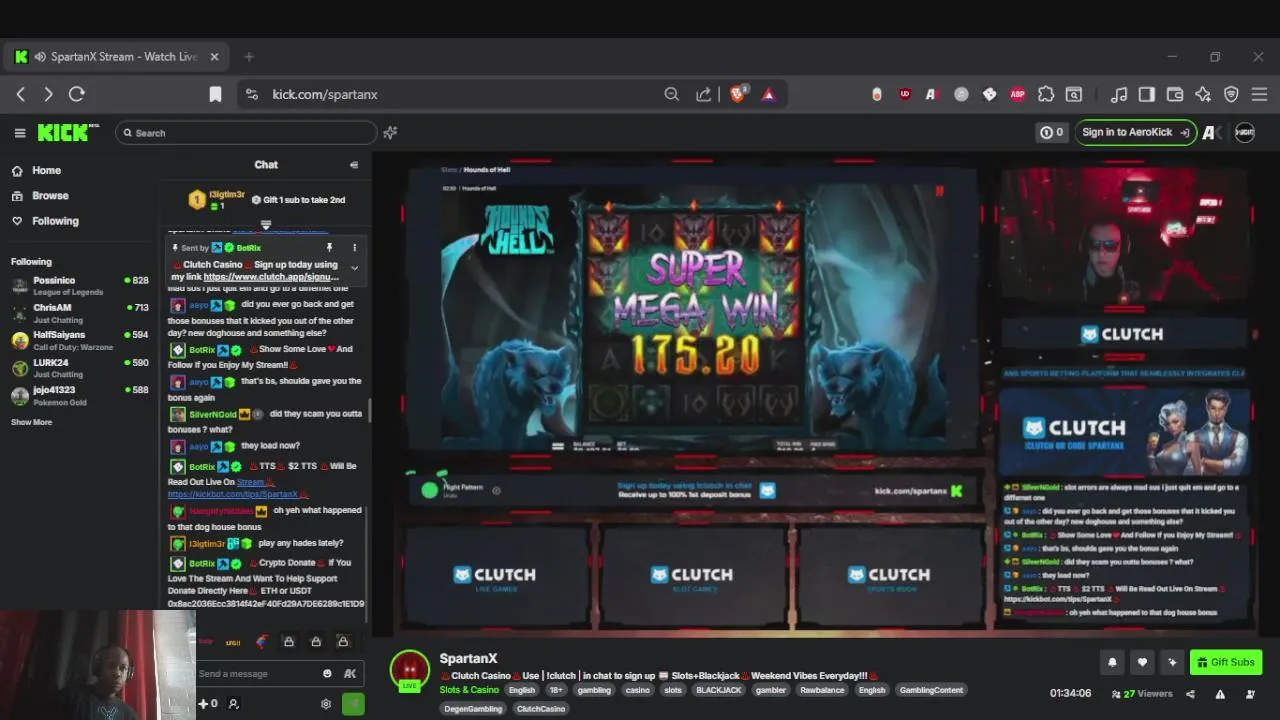Click the Gift Subs button
Viewport: 1280px width, 720px height.
click(1226, 662)
